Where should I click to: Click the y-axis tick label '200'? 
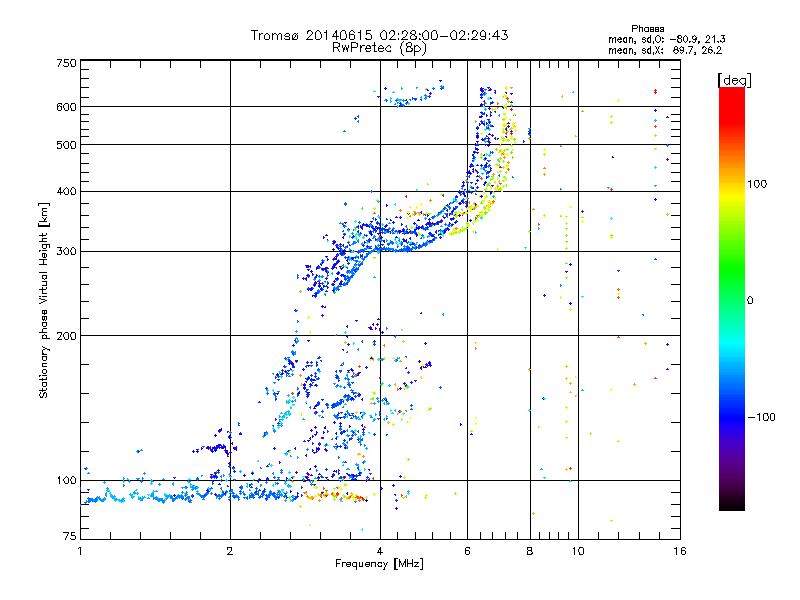tap(66, 336)
